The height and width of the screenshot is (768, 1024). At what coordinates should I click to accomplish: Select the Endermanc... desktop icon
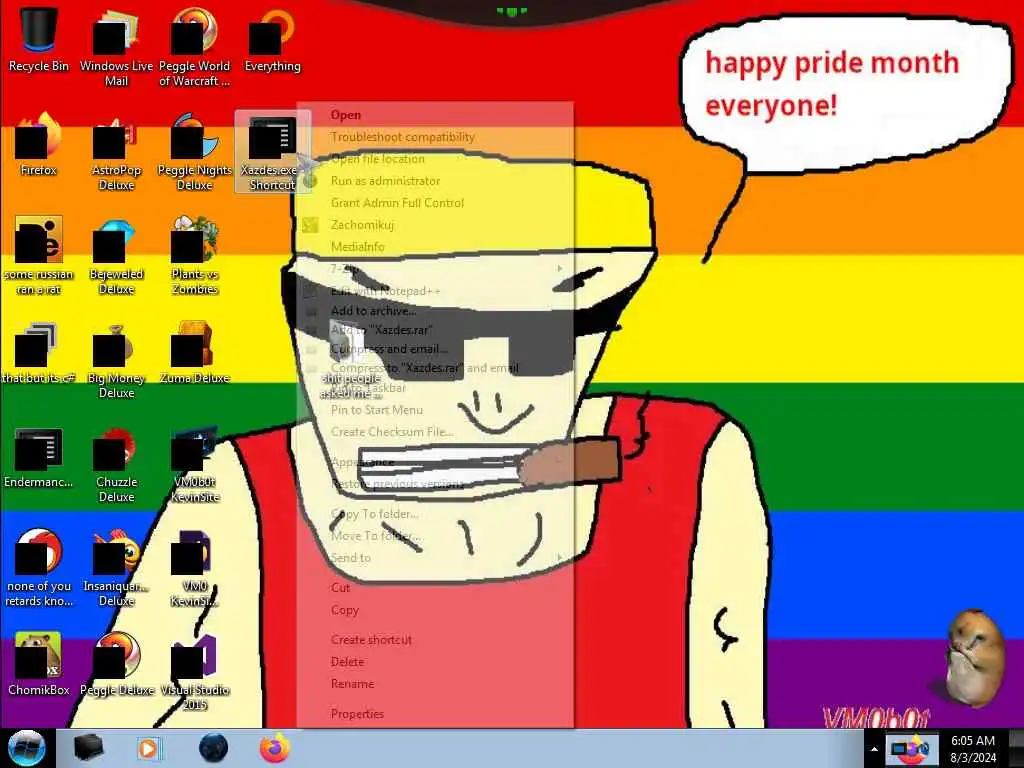click(x=39, y=457)
